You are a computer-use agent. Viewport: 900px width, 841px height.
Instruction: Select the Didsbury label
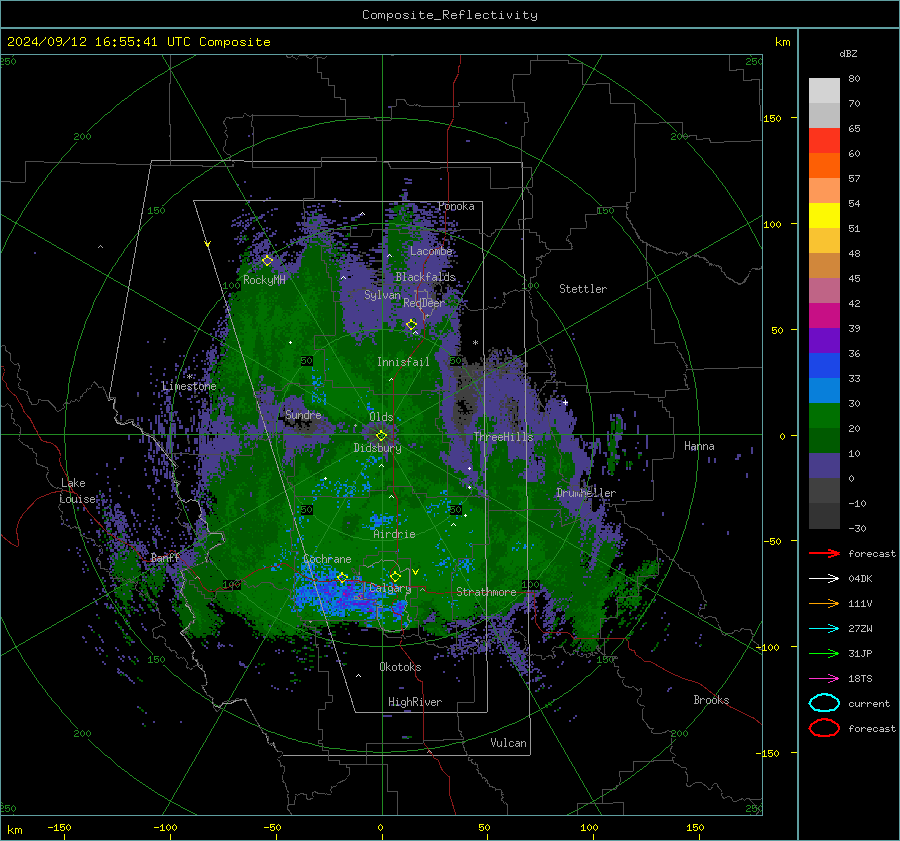[x=377, y=448]
